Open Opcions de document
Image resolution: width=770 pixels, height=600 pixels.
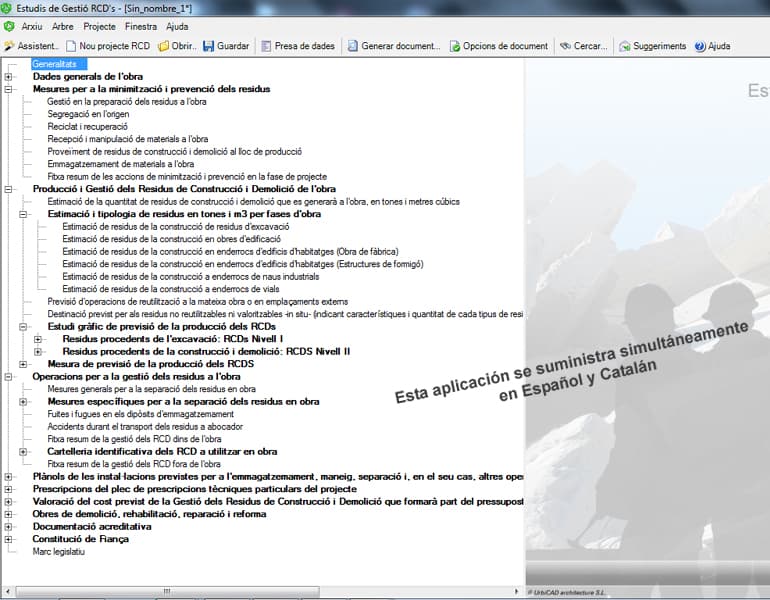pos(499,46)
